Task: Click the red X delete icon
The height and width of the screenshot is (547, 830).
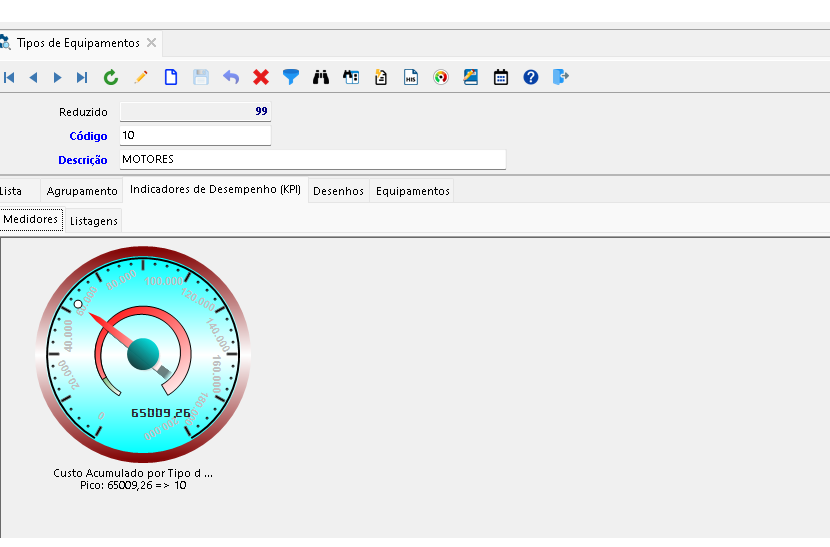Action: [x=261, y=77]
